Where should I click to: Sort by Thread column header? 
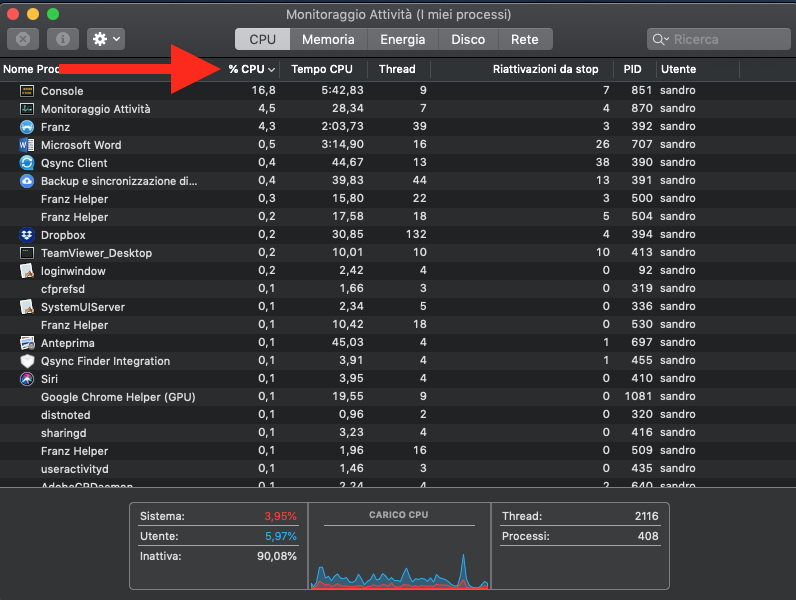[397, 69]
